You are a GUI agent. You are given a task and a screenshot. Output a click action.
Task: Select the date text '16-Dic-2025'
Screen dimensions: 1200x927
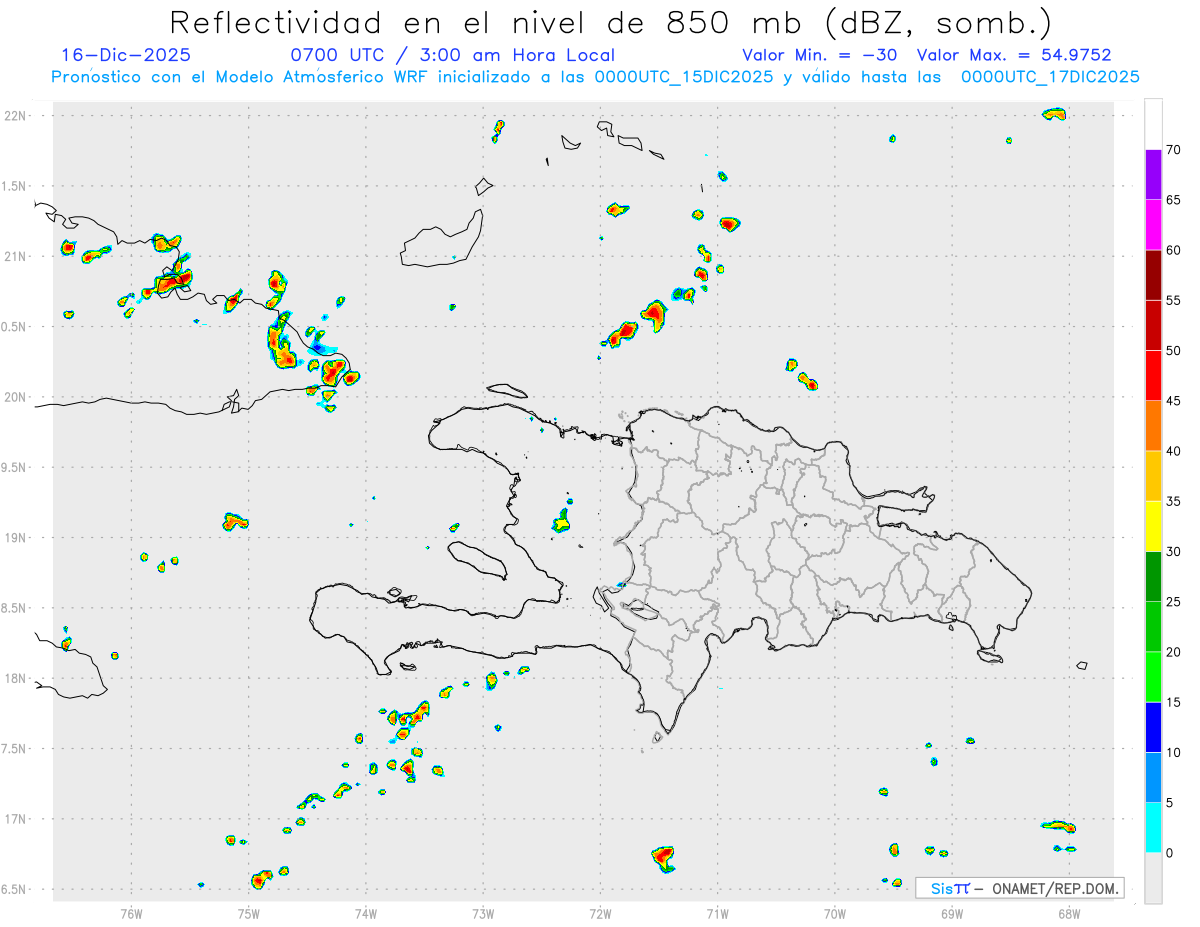coord(126,55)
